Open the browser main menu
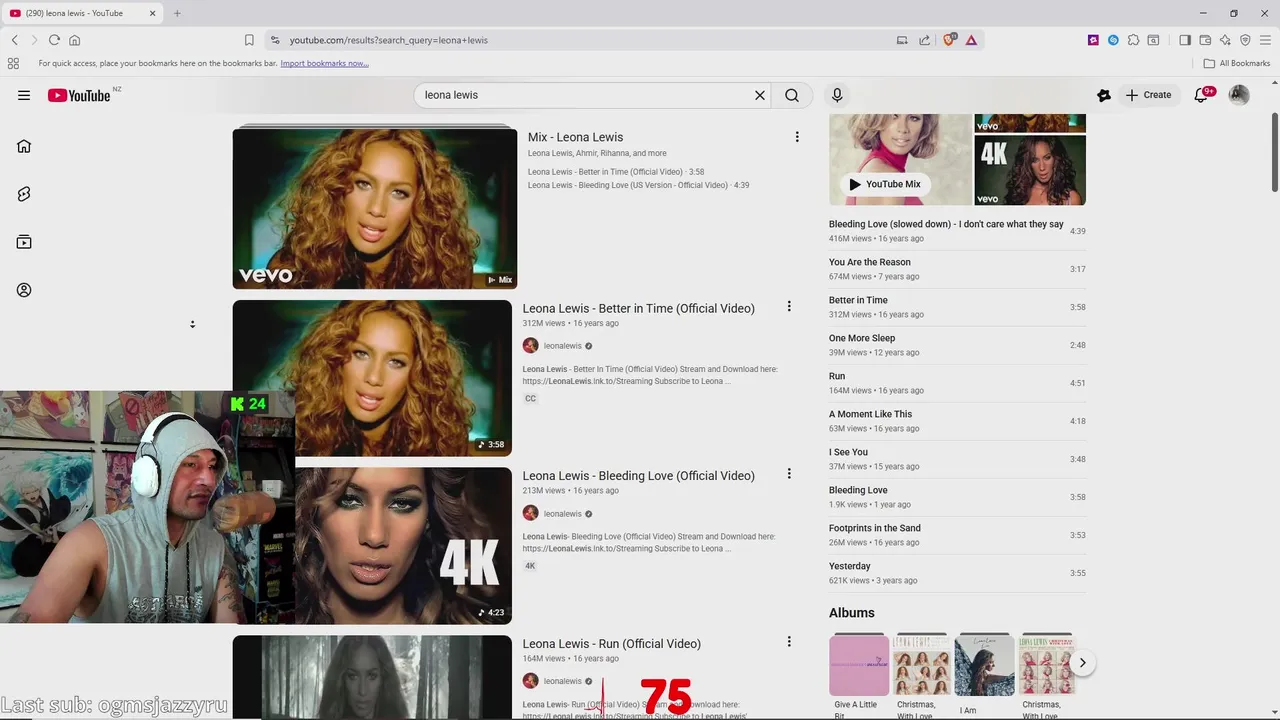This screenshot has height=720, width=1280. 1265,40
